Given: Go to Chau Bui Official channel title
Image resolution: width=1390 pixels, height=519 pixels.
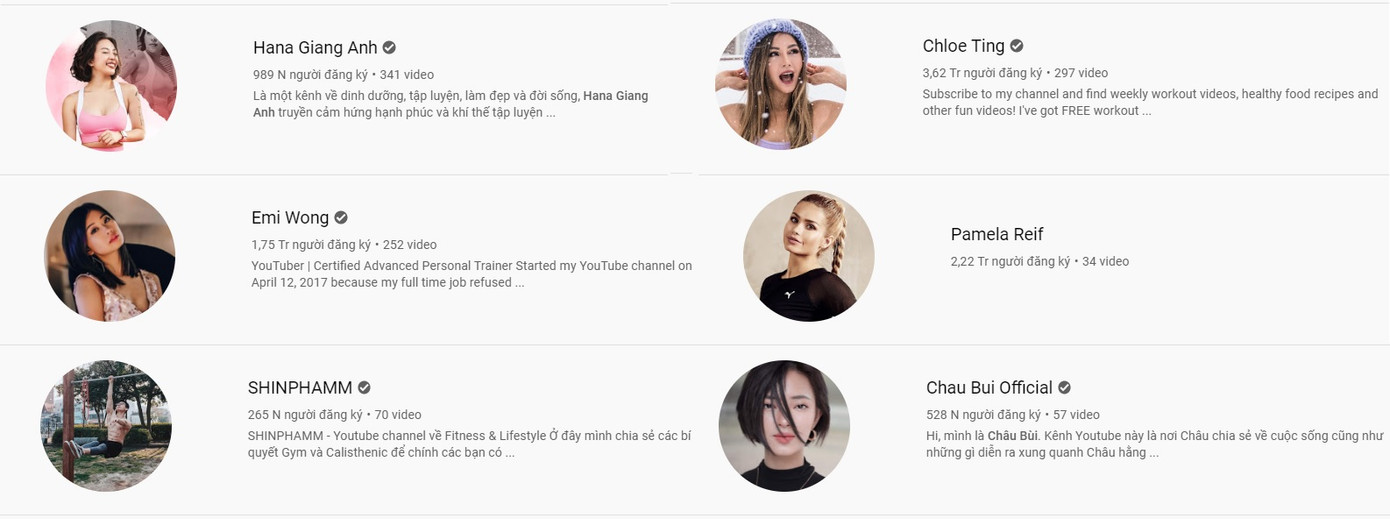Looking at the screenshot, I should click(989, 387).
